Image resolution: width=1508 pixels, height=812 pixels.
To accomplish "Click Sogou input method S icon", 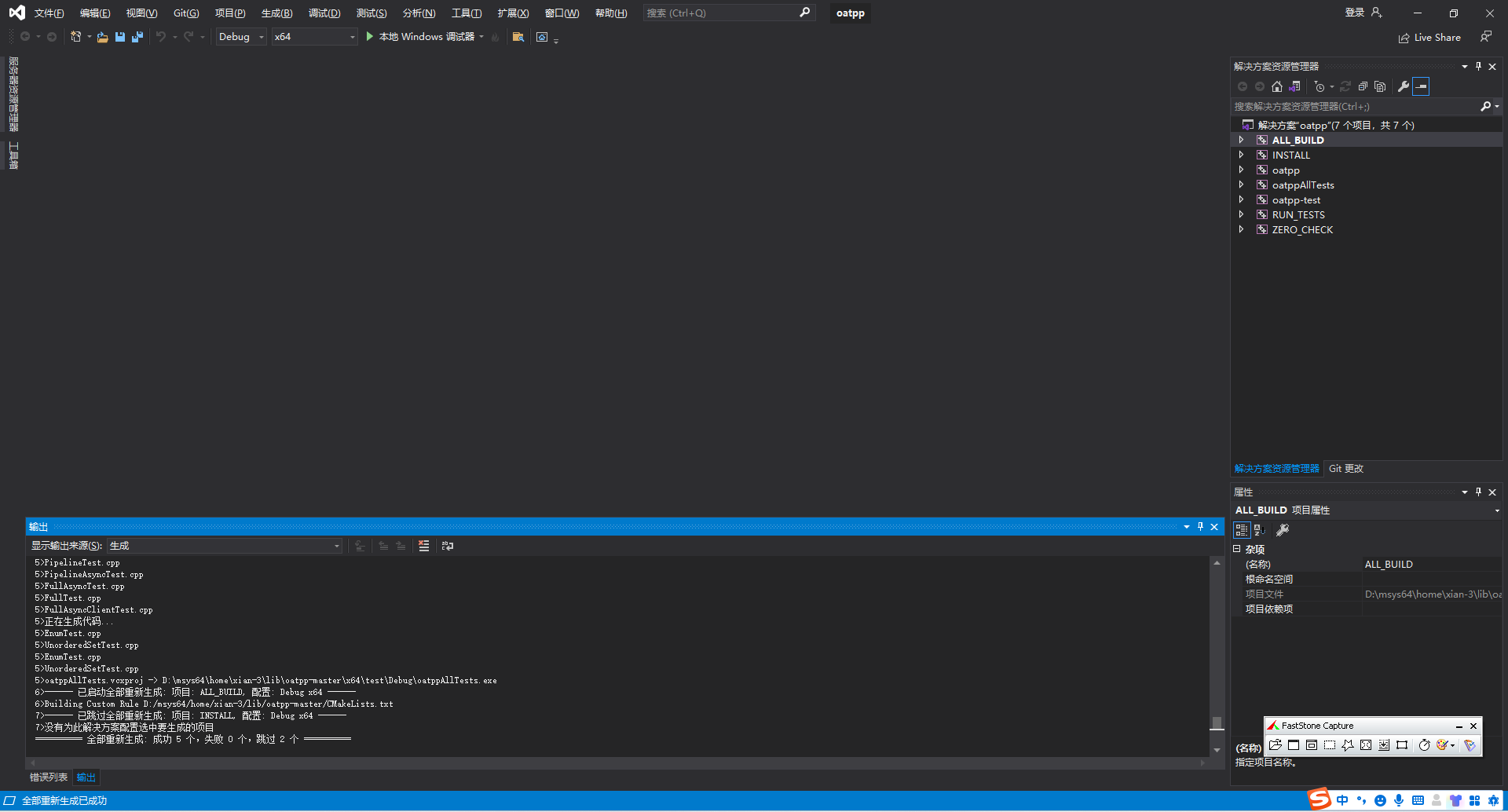I will point(1319,799).
